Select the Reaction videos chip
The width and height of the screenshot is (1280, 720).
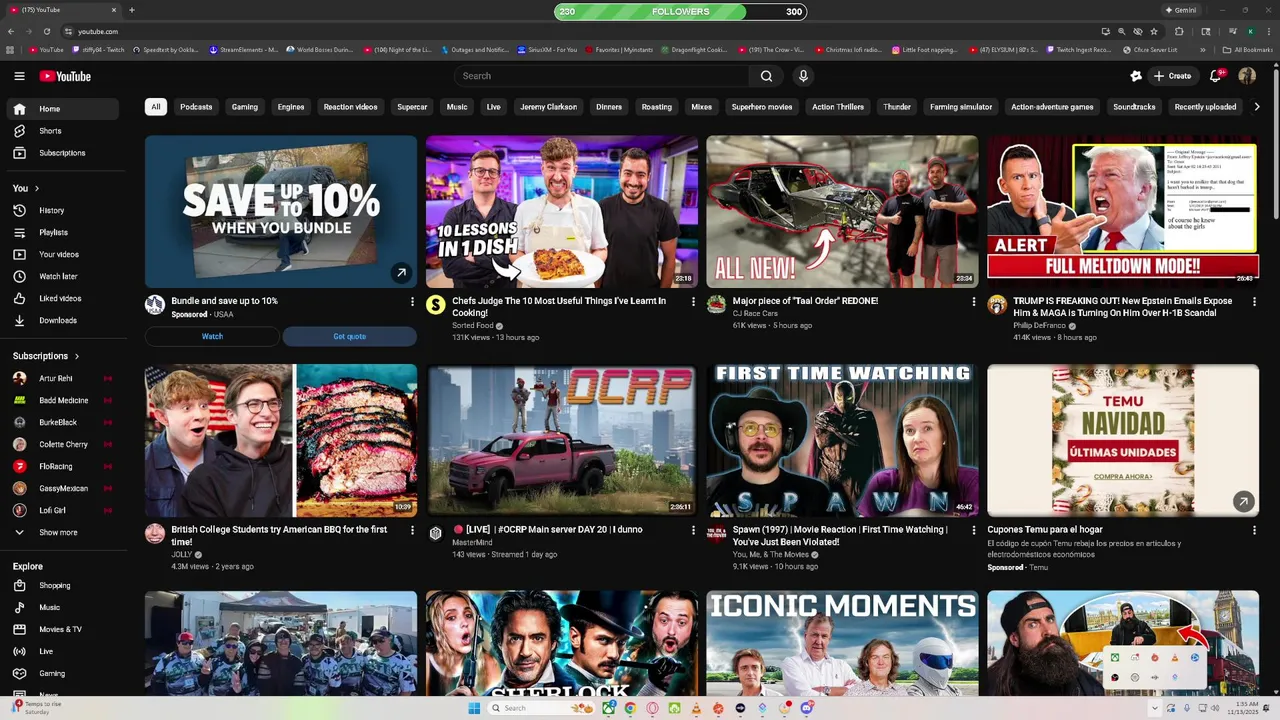(350, 107)
